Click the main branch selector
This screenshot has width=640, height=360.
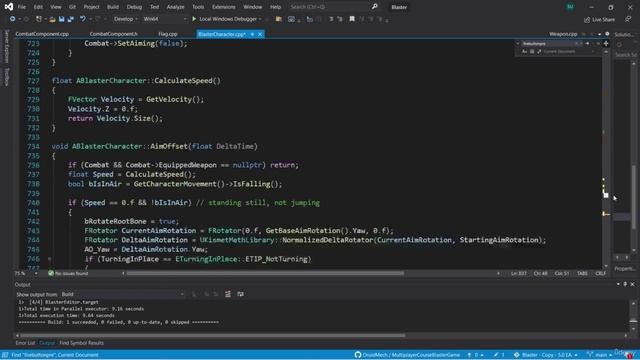click(599, 355)
